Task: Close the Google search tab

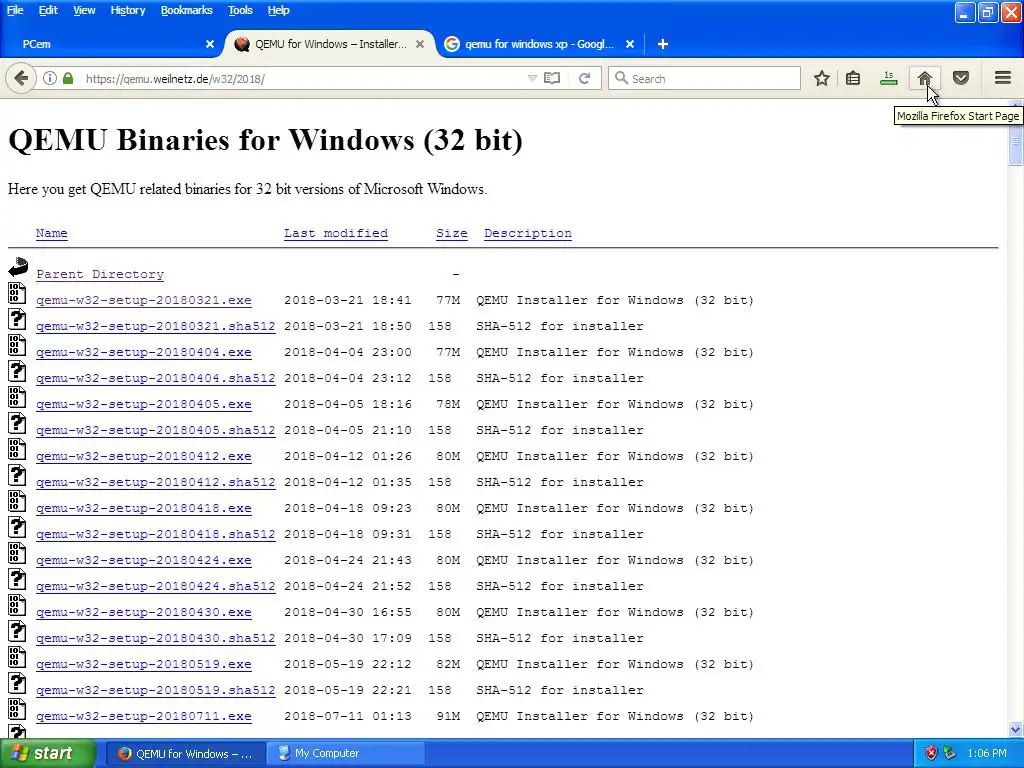Action: [x=630, y=44]
